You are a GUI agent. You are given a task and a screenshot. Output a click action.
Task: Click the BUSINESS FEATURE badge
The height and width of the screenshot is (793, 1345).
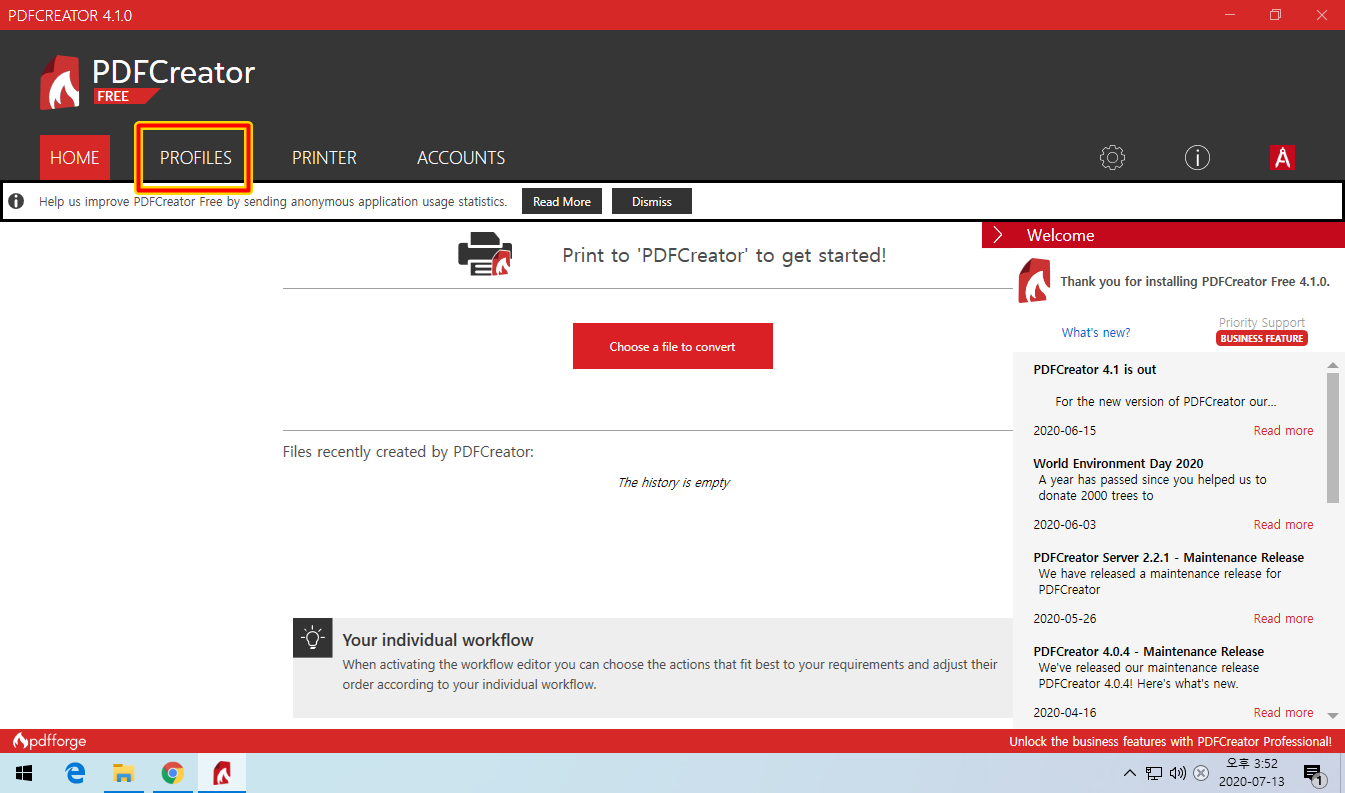point(1262,338)
